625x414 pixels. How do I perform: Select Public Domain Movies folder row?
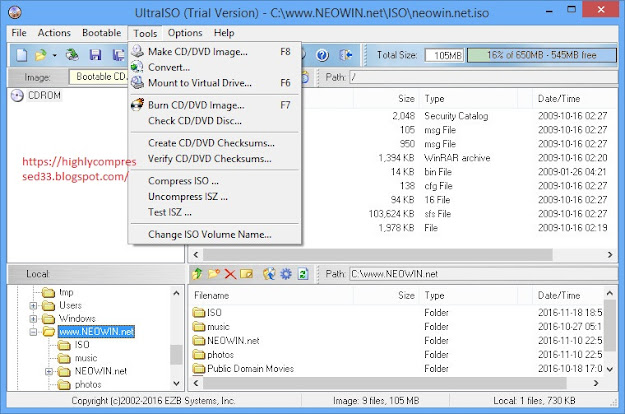coord(243,369)
